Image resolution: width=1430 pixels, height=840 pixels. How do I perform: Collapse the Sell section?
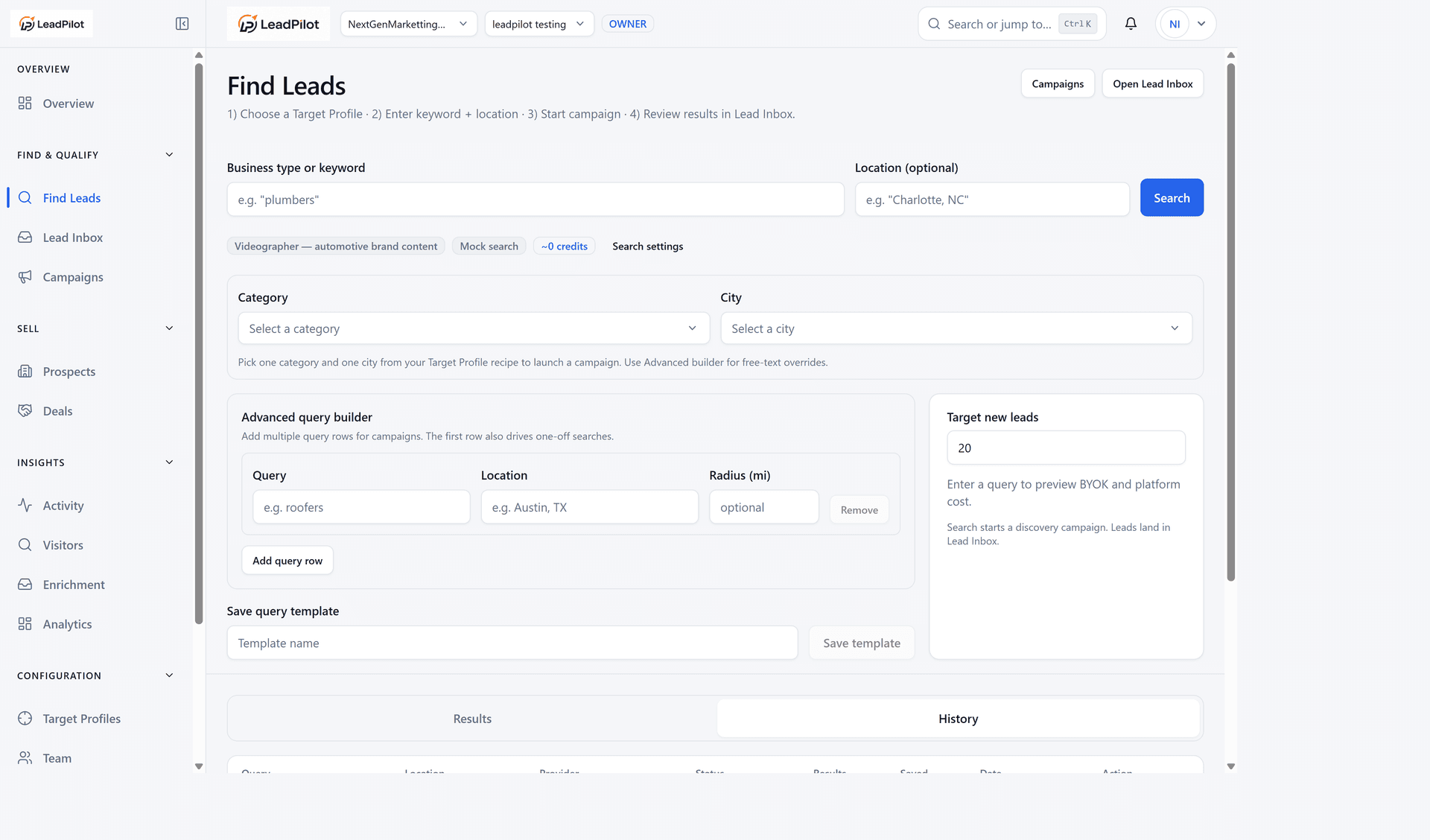click(169, 328)
